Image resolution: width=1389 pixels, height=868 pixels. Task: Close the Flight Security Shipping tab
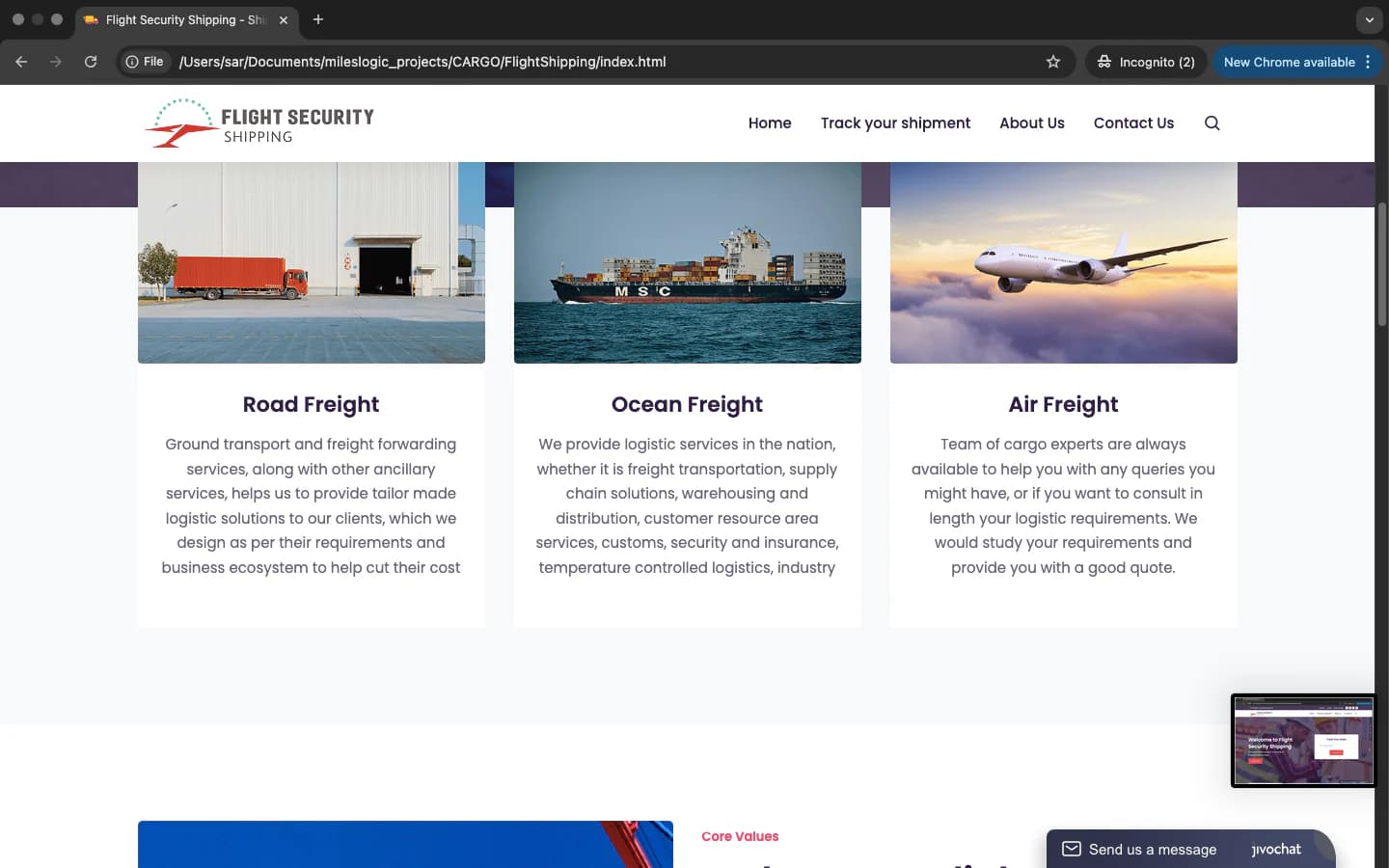[284, 19]
